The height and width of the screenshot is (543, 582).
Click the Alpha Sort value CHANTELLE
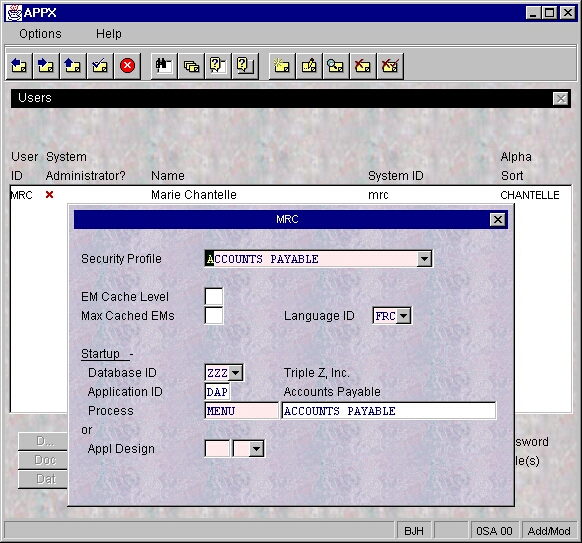point(530,195)
